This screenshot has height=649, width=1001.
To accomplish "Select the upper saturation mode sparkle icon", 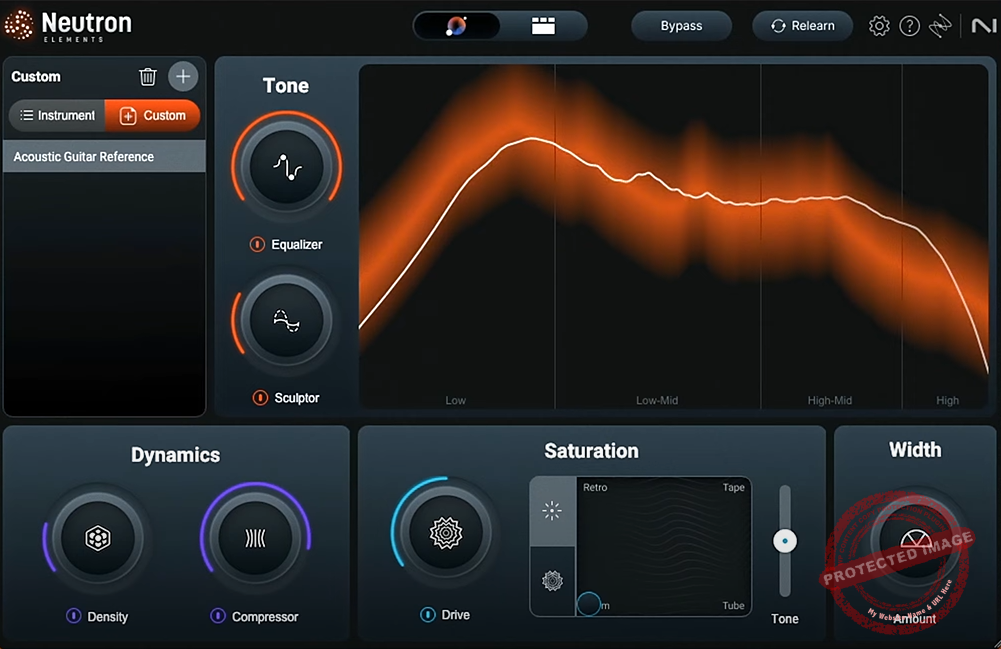I will point(553,511).
